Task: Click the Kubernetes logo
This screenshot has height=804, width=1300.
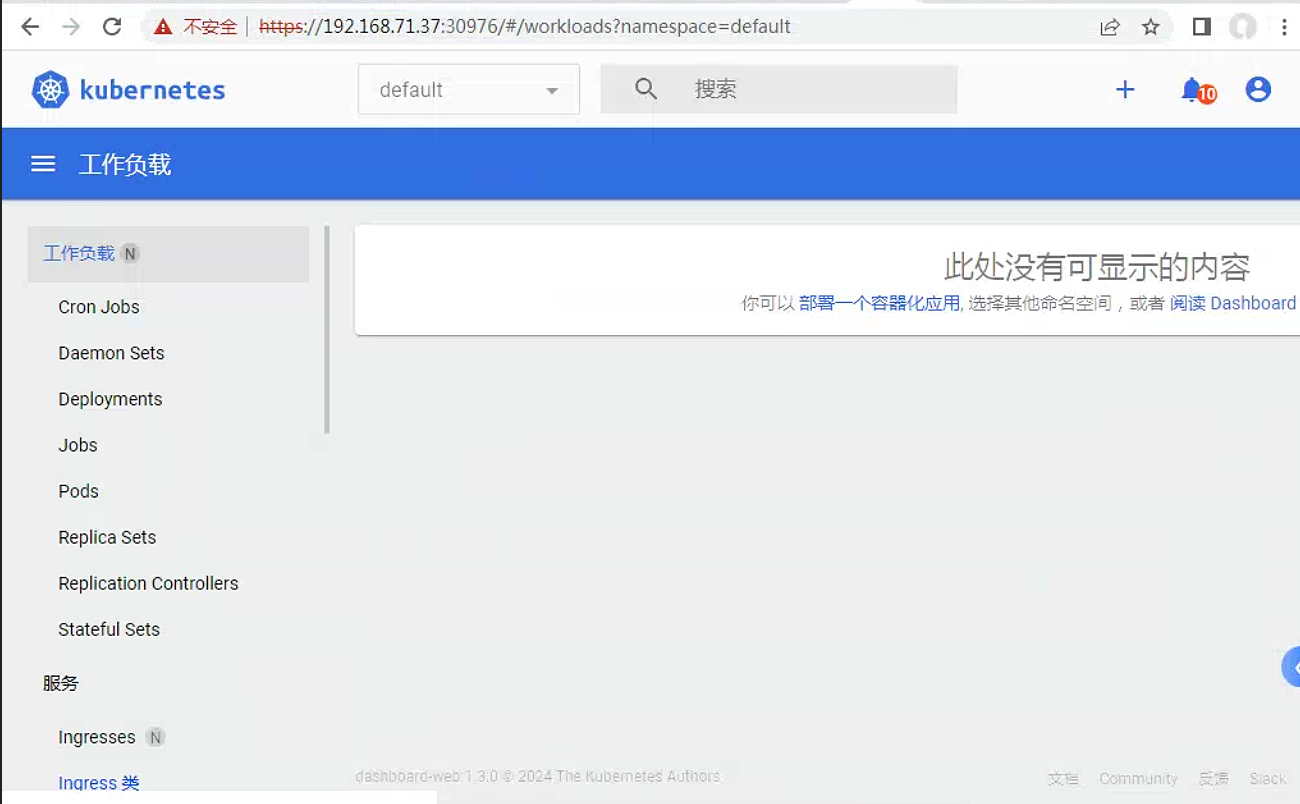Action: click(x=128, y=90)
